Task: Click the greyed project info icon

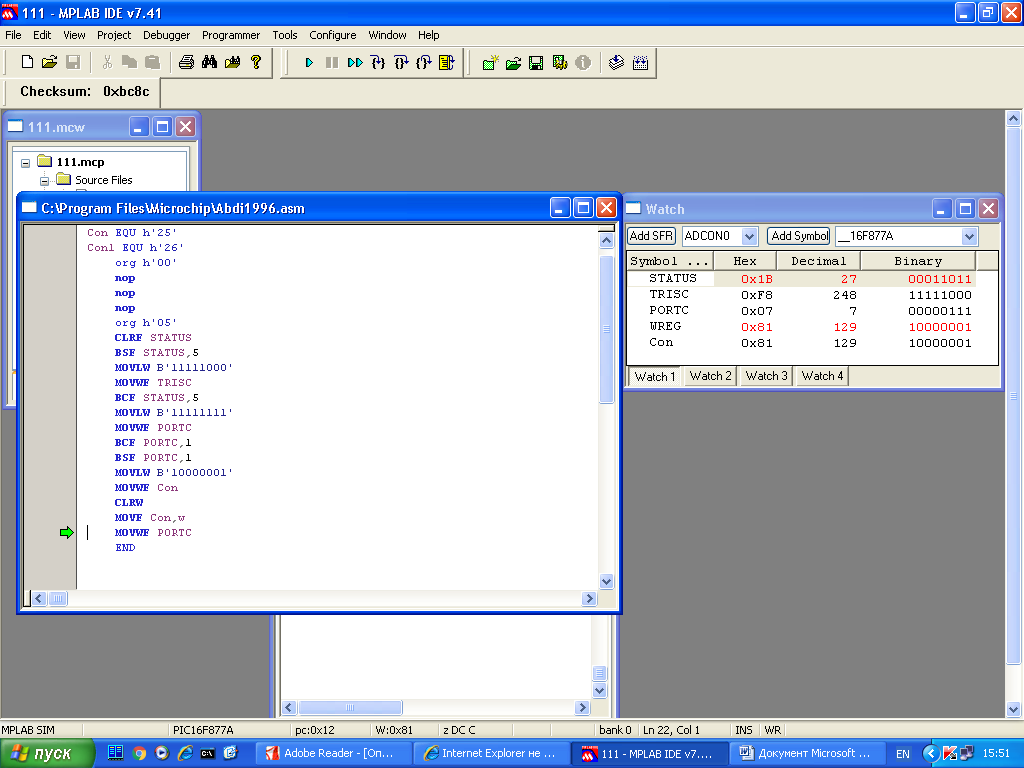Action: (583, 63)
